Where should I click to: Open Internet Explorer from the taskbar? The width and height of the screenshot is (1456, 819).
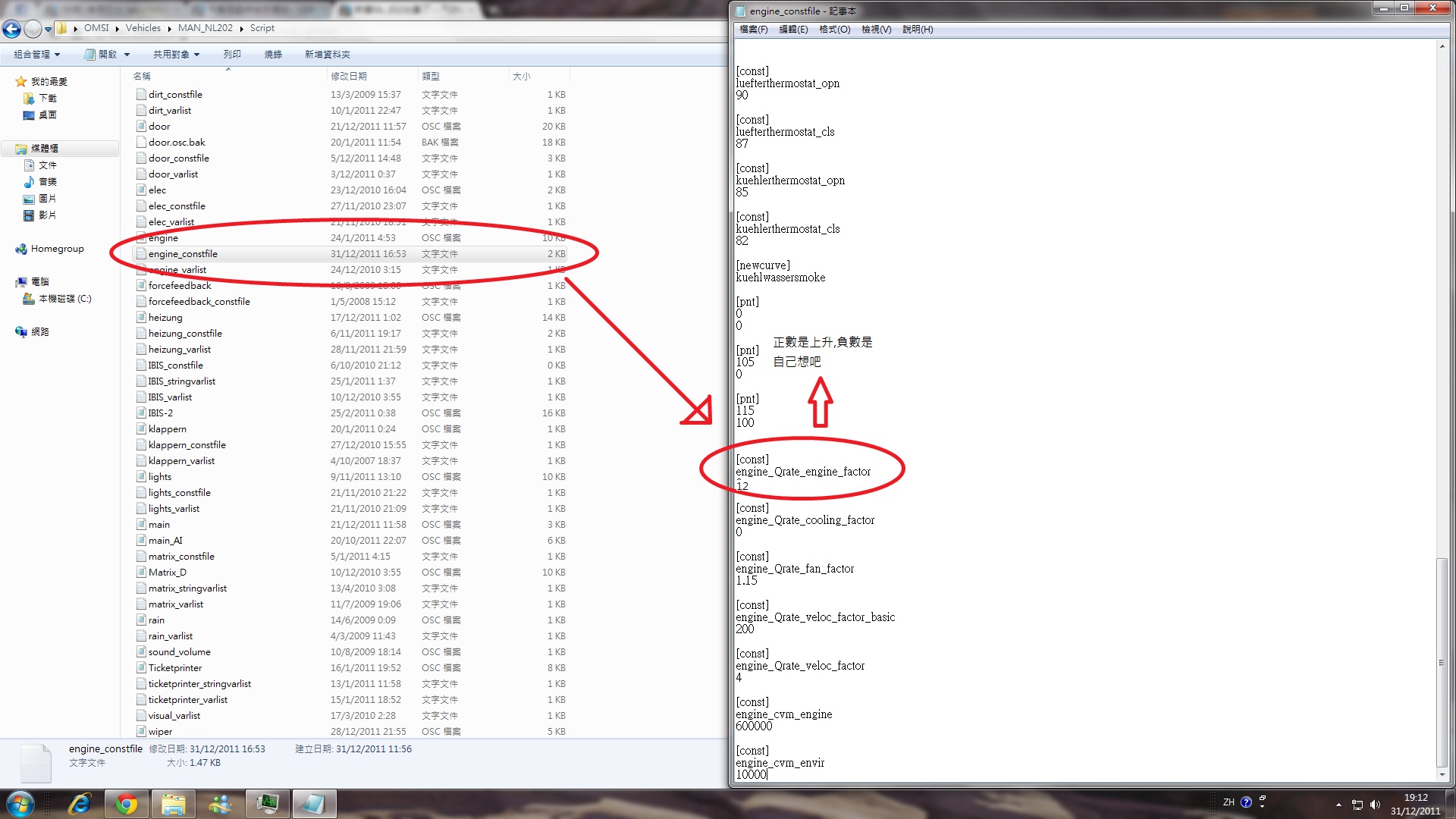pos(80,804)
